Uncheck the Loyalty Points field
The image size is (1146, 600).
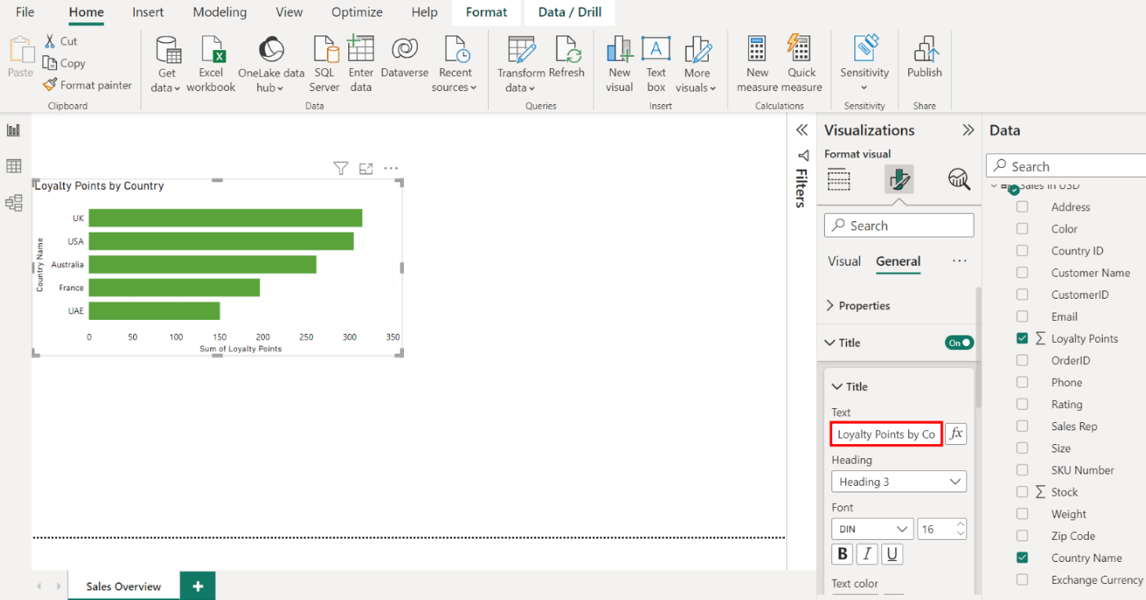tap(1022, 339)
